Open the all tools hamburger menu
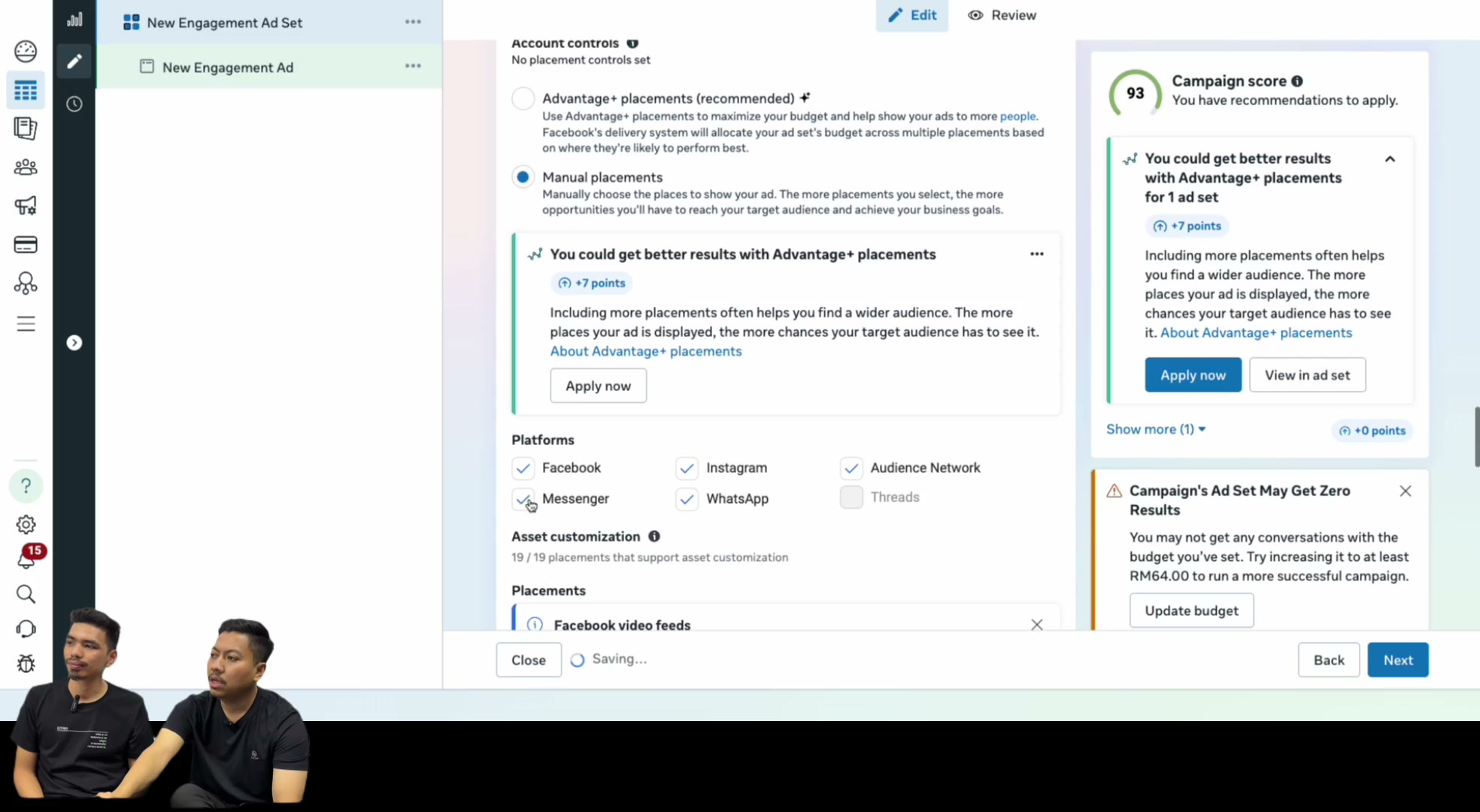1480x812 pixels. 26,323
